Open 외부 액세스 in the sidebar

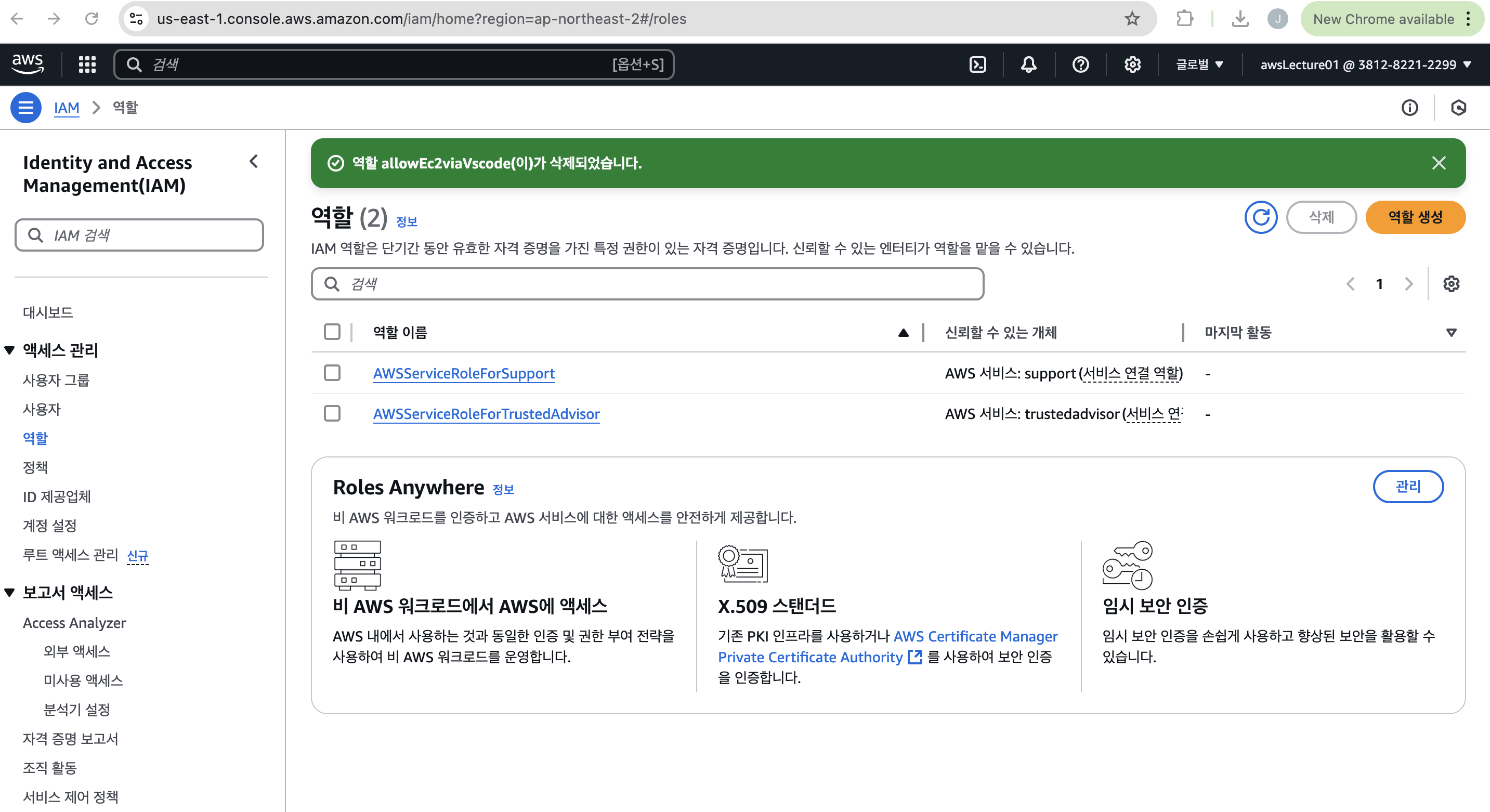click(x=77, y=651)
